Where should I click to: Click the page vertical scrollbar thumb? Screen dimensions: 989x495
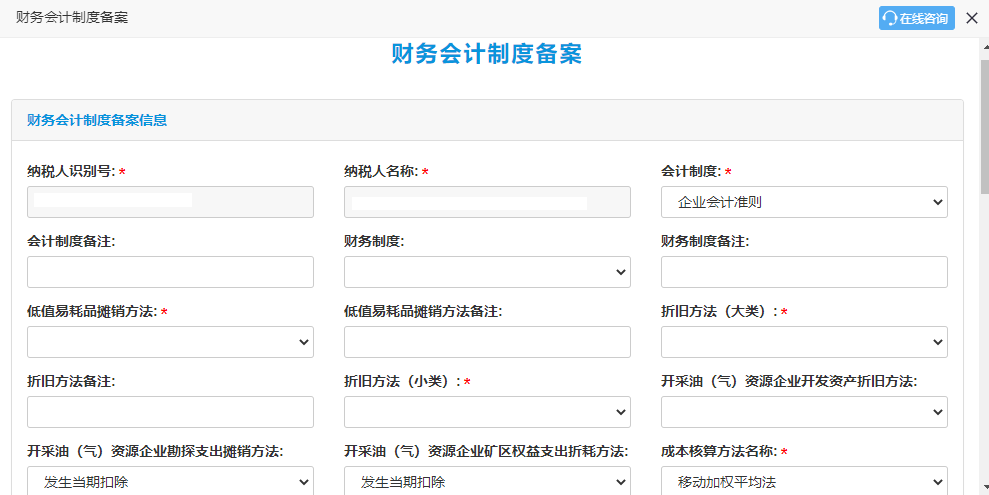tap(985, 126)
